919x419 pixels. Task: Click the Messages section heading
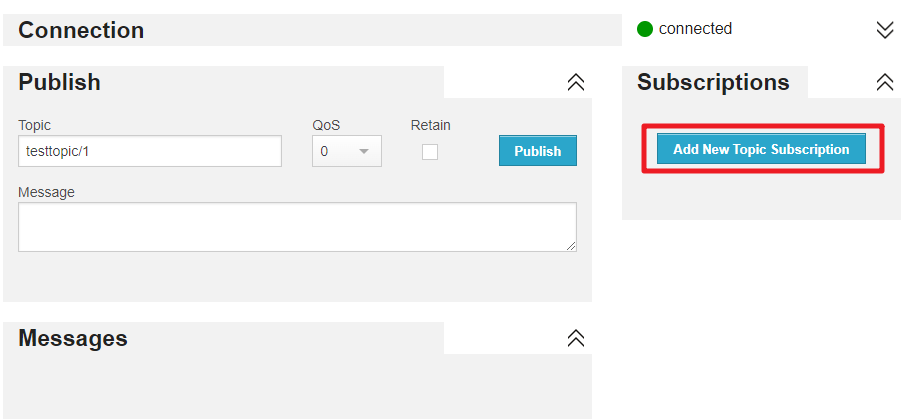(x=73, y=338)
